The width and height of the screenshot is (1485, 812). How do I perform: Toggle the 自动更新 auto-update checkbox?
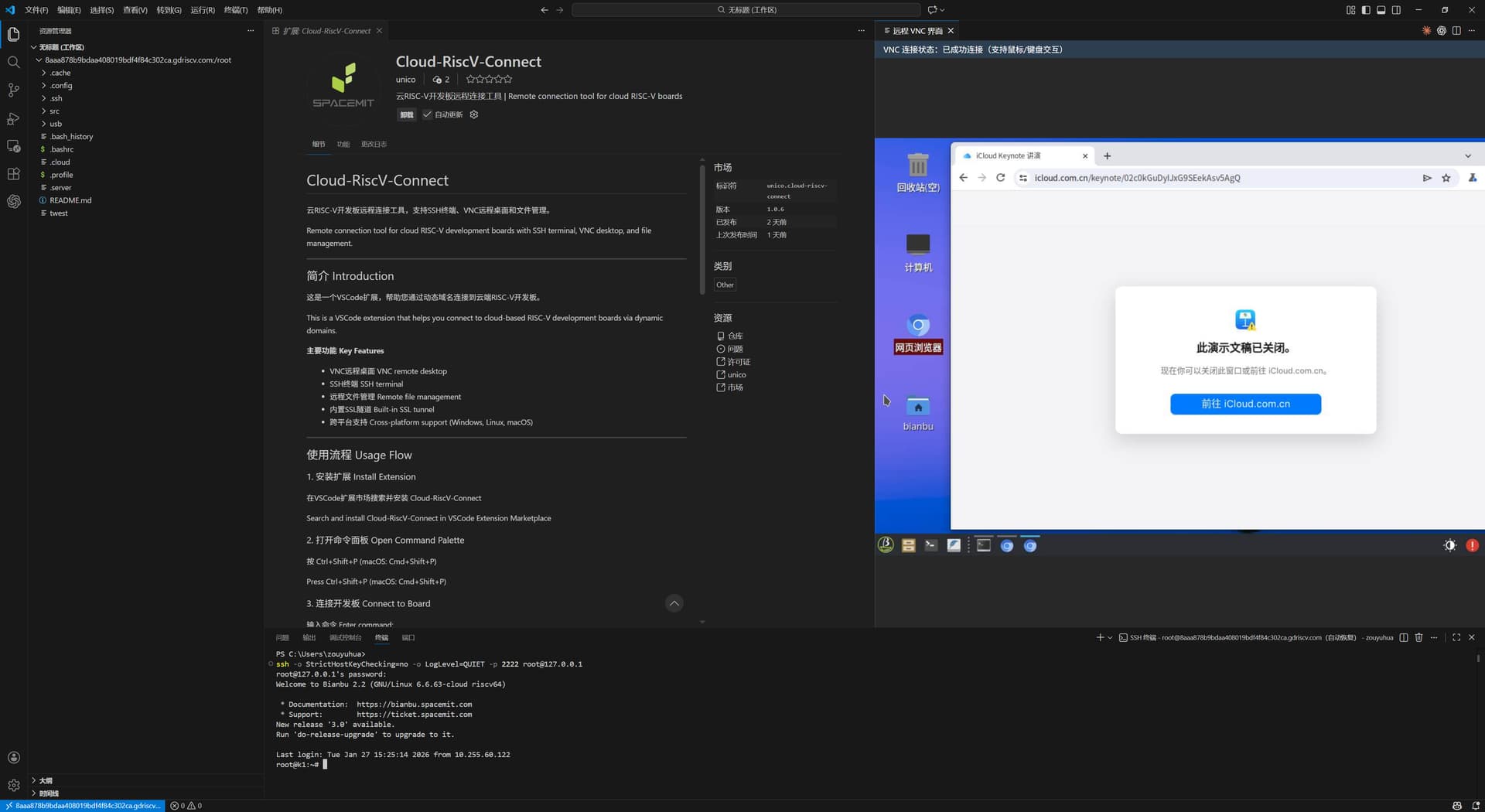tap(427, 114)
